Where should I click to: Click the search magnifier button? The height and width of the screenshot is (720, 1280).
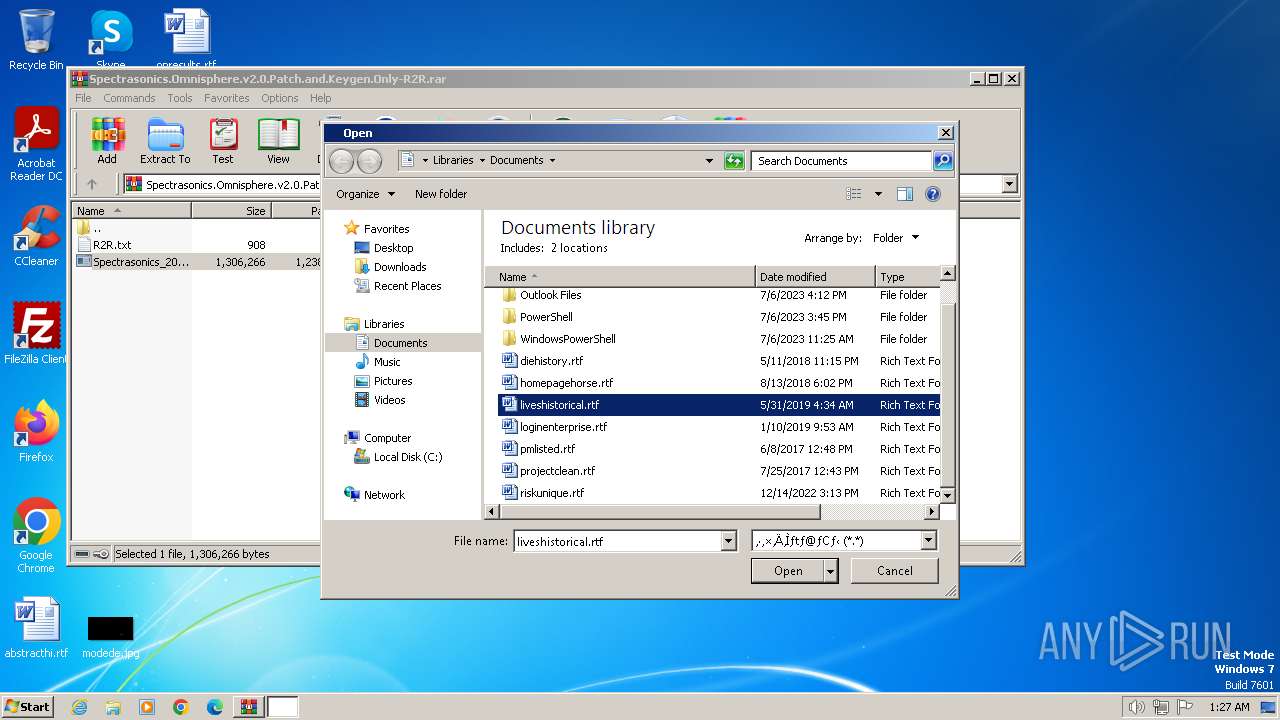942,160
